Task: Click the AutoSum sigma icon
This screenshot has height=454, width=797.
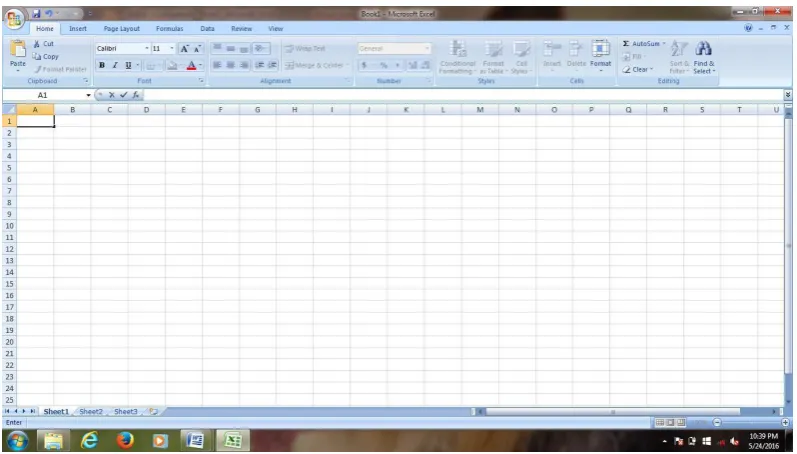Action: point(626,44)
